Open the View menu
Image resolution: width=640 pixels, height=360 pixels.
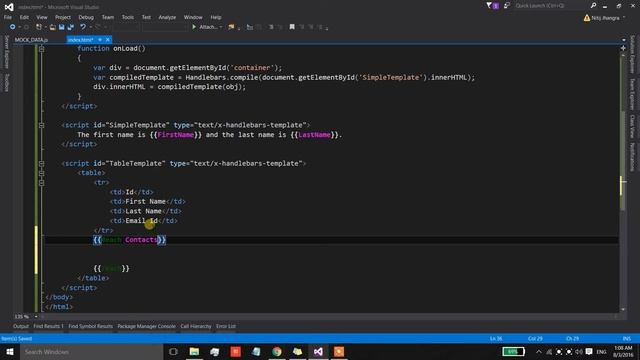tap(42, 17)
